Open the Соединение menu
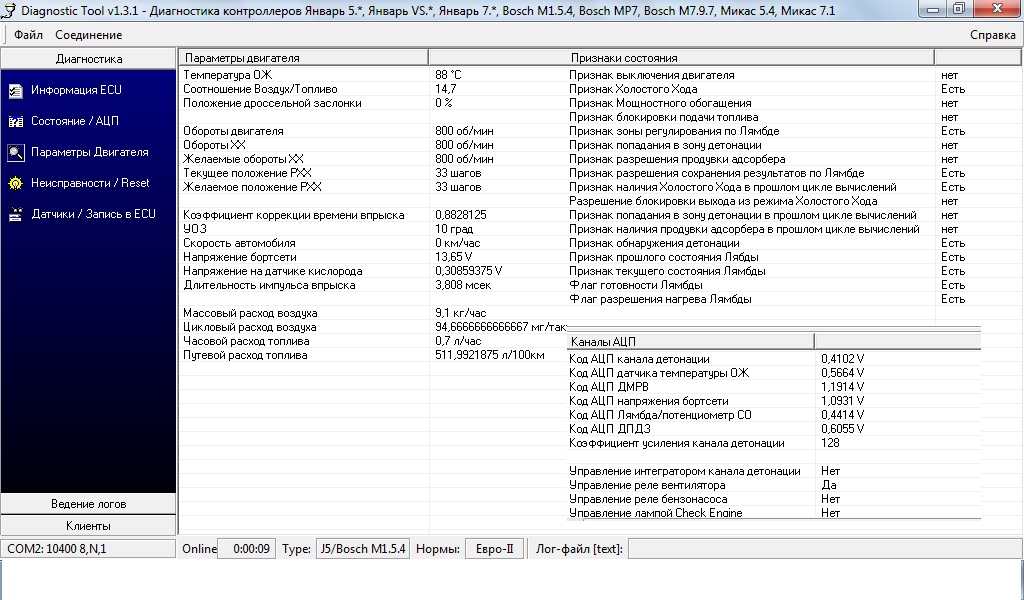Viewport: 1024px width, 600px height. (88, 35)
